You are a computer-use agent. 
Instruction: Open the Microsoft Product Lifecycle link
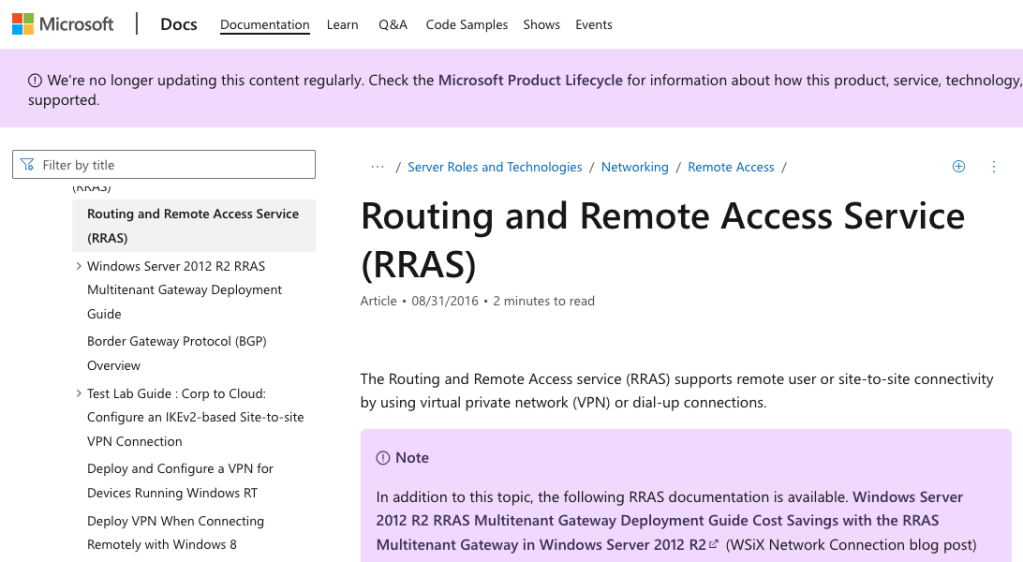(530, 80)
